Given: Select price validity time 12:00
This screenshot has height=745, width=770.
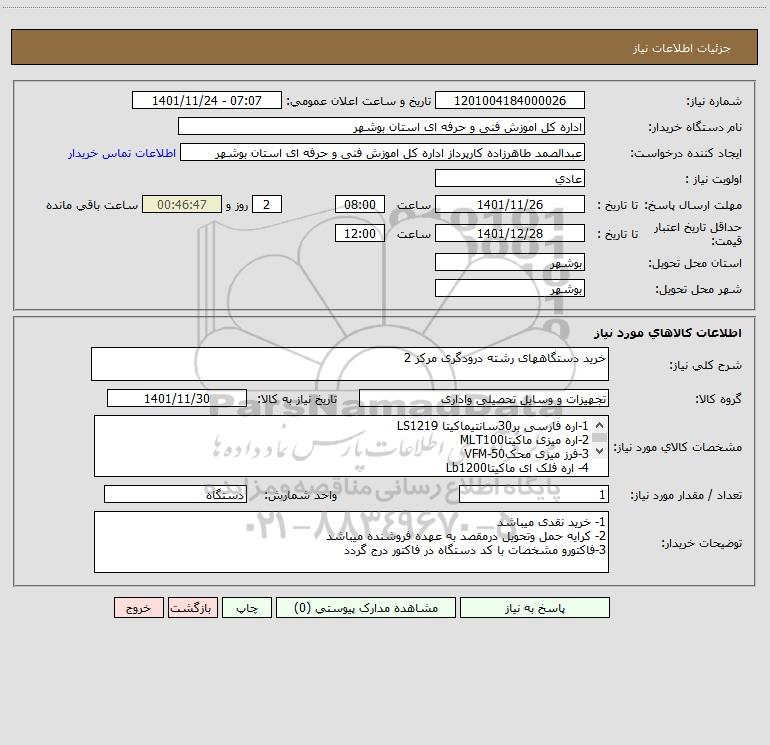Looking at the screenshot, I should click(359, 233).
